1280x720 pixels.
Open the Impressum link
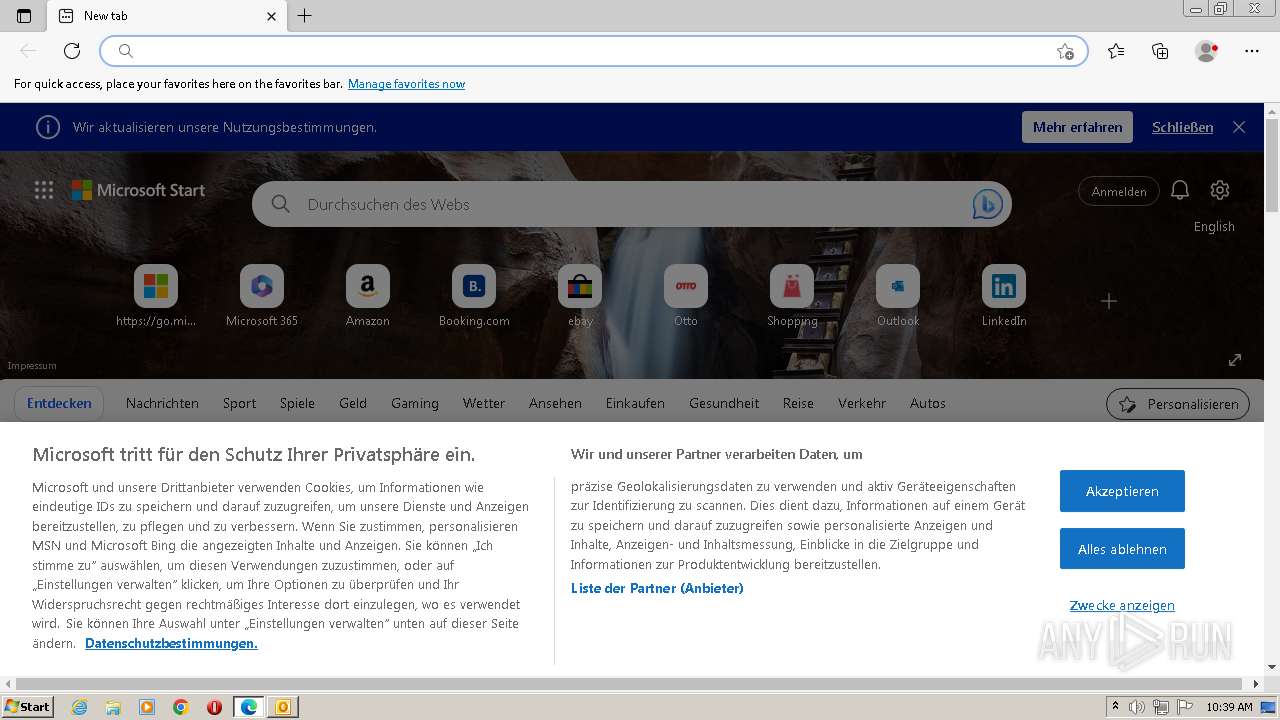[32, 365]
